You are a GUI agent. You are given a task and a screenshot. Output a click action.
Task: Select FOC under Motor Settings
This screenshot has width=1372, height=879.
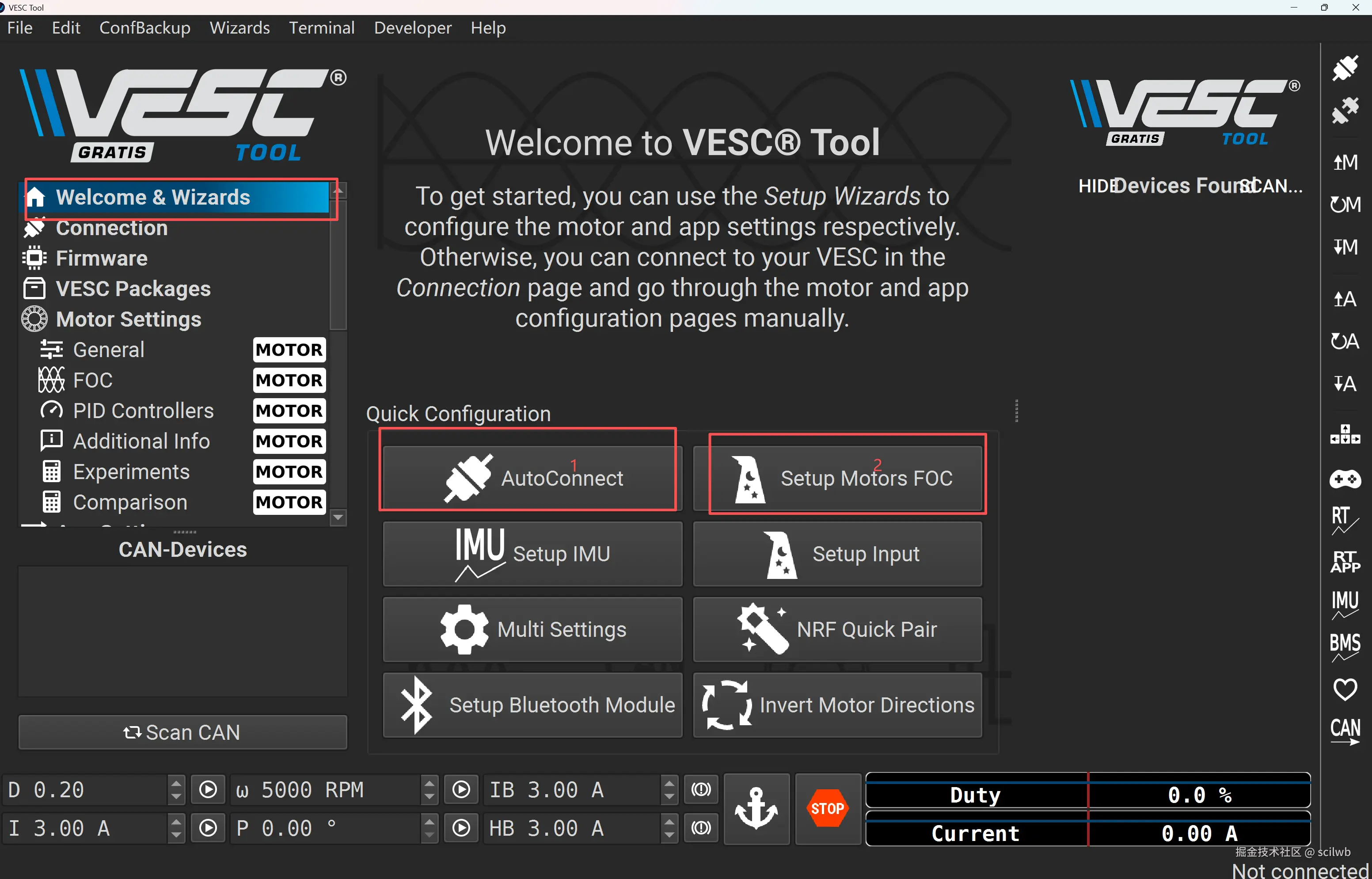tap(93, 380)
